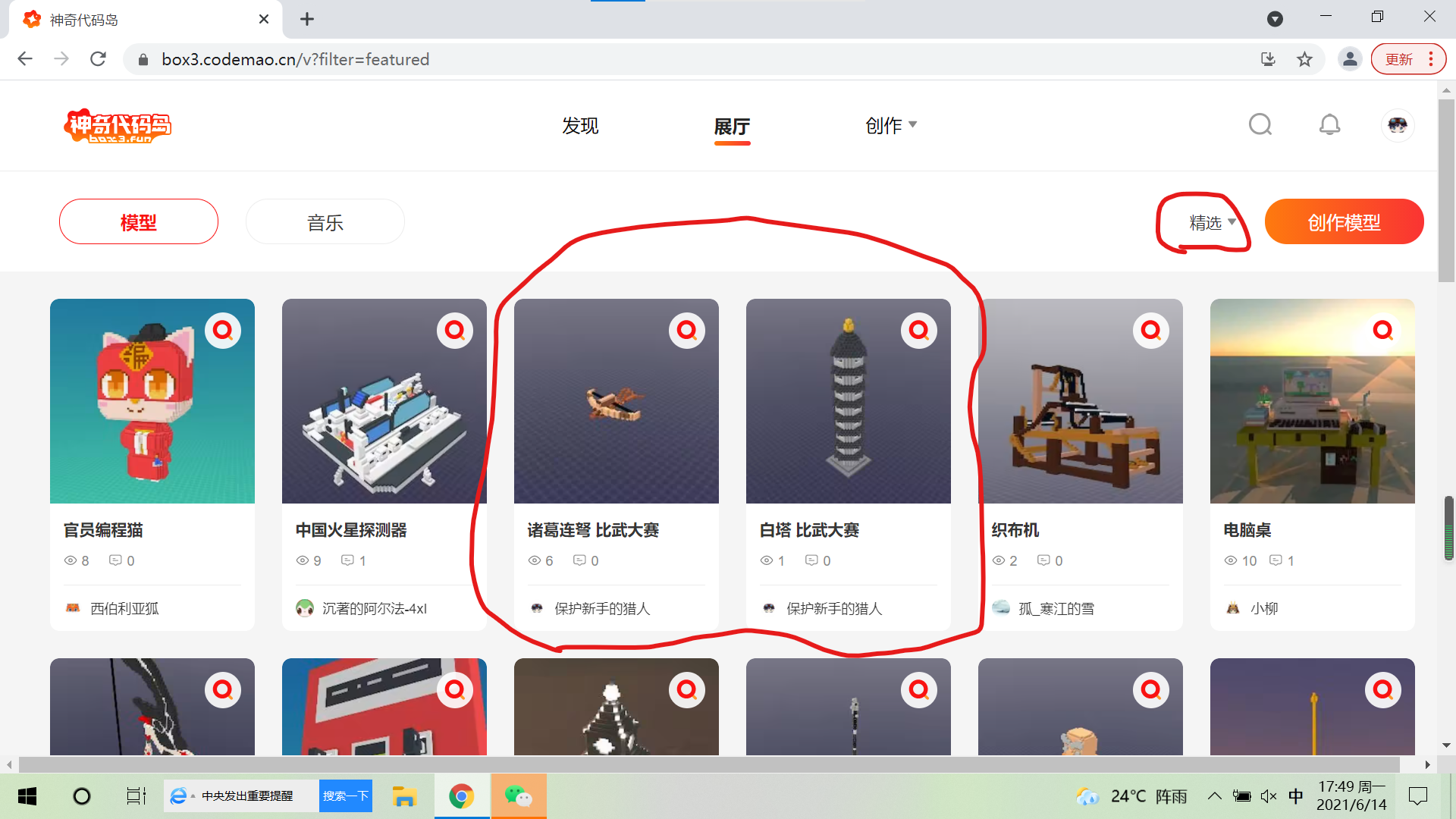Open 官员编程猫 model thumbnail
This screenshot has width=1456, height=819.
click(152, 401)
